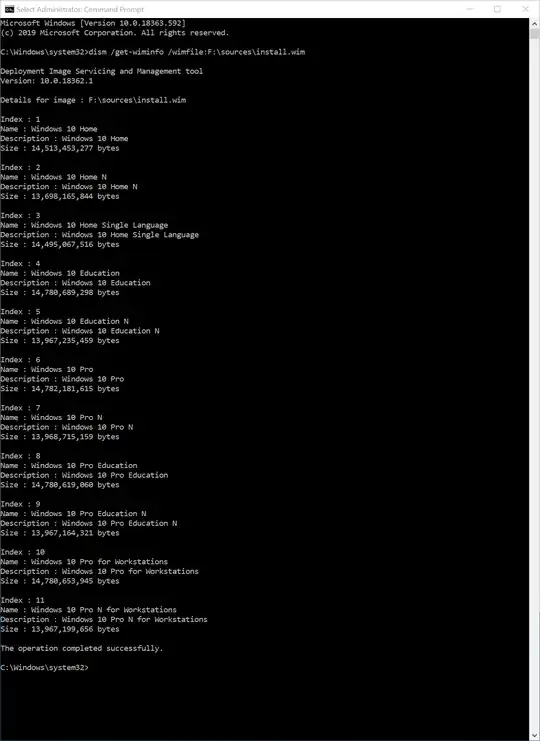Click the Command Prompt icon in title bar

(9, 9)
